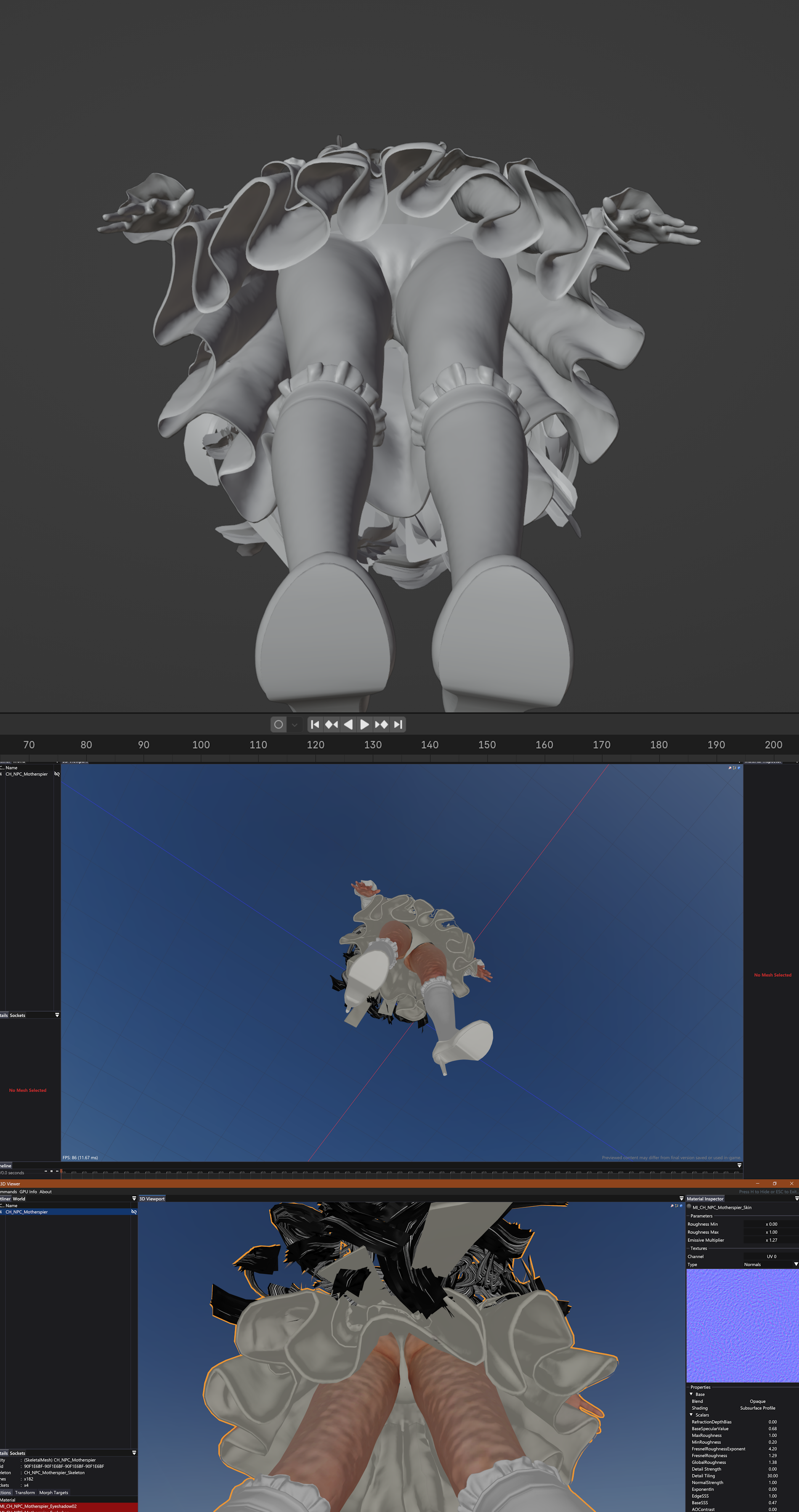
Task: Toggle visibility of CH_NPC_Motherspier in No-Mesh-Selected viewer
Action: (57, 774)
